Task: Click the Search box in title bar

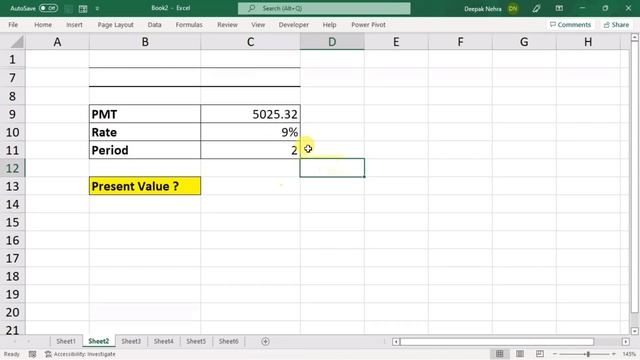Action: [324, 8]
